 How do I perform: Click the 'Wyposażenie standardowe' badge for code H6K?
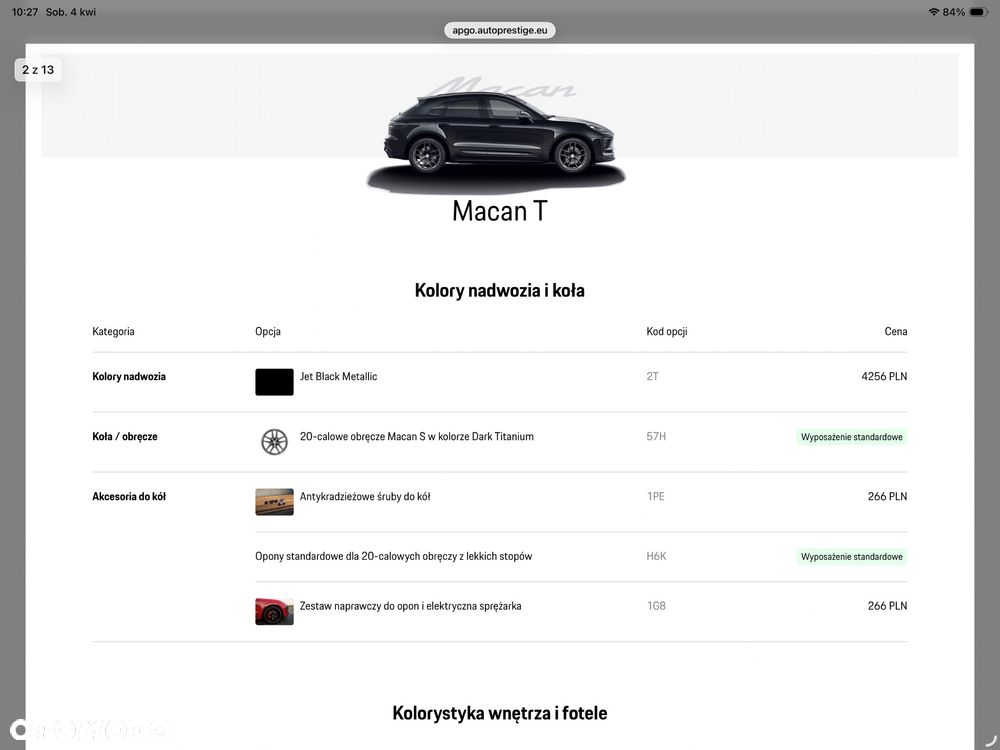coord(851,557)
